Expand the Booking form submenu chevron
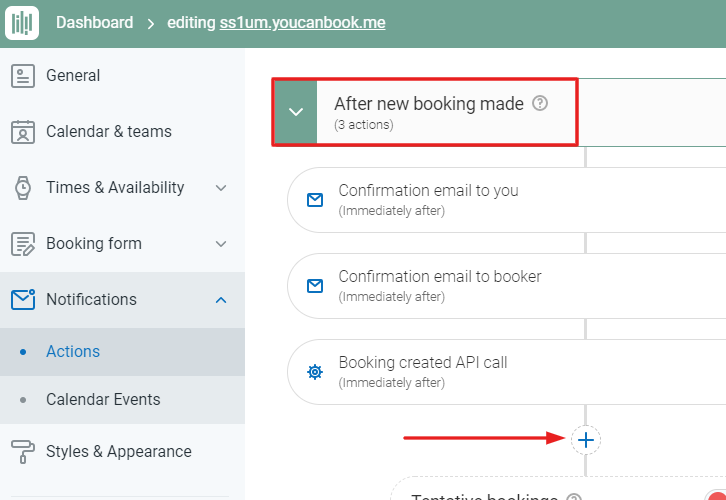This screenshot has height=500, width=726. click(221, 244)
